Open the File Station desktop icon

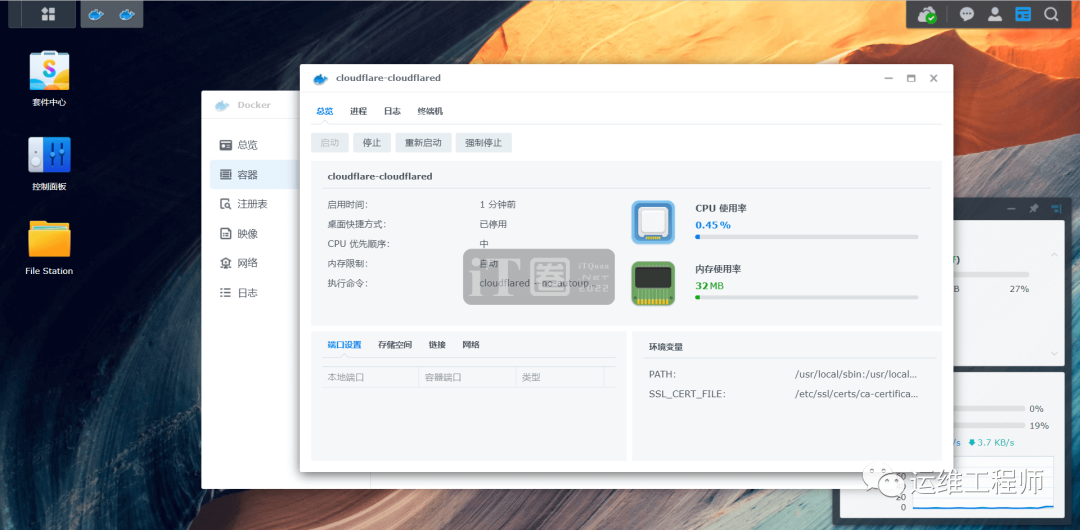coord(49,239)
